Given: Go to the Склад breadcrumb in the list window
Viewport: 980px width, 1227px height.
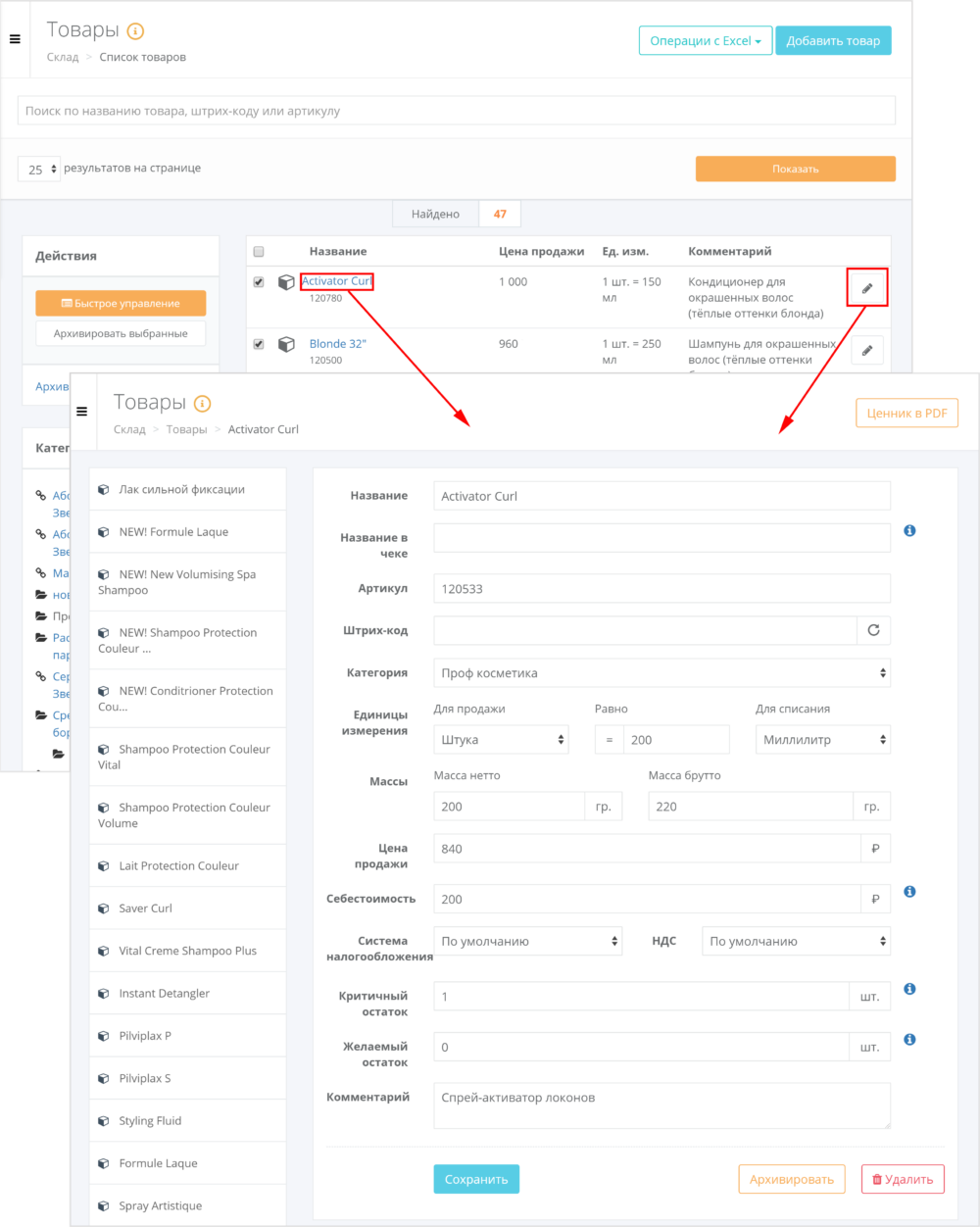Looking at the screenshot, I should pyautogui.click(x=63, y=57).
